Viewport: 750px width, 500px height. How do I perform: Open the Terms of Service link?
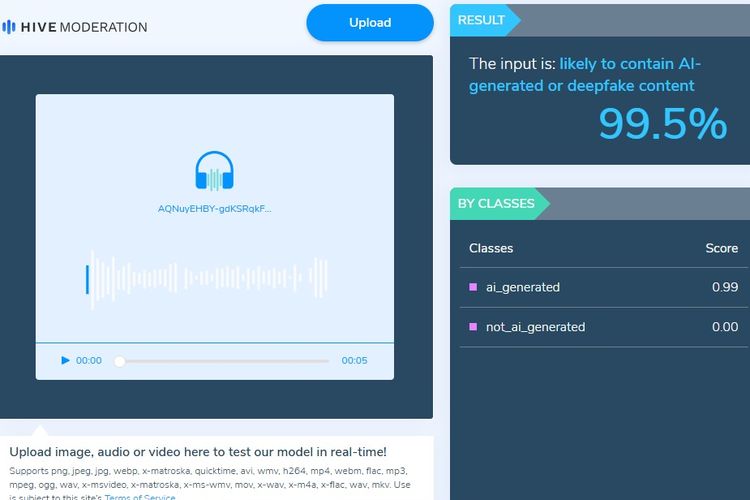(140, 497)
